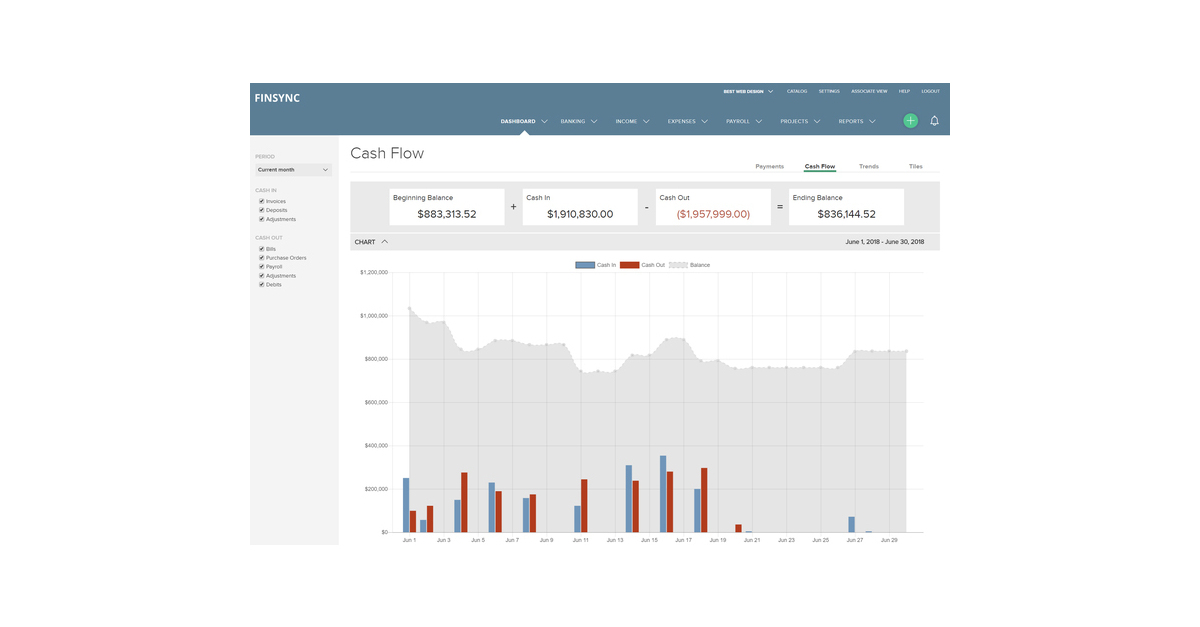This screenshot has height=627, width=1200.
Task: Click the LOGOUT link
Action: [x=931, y=90]
